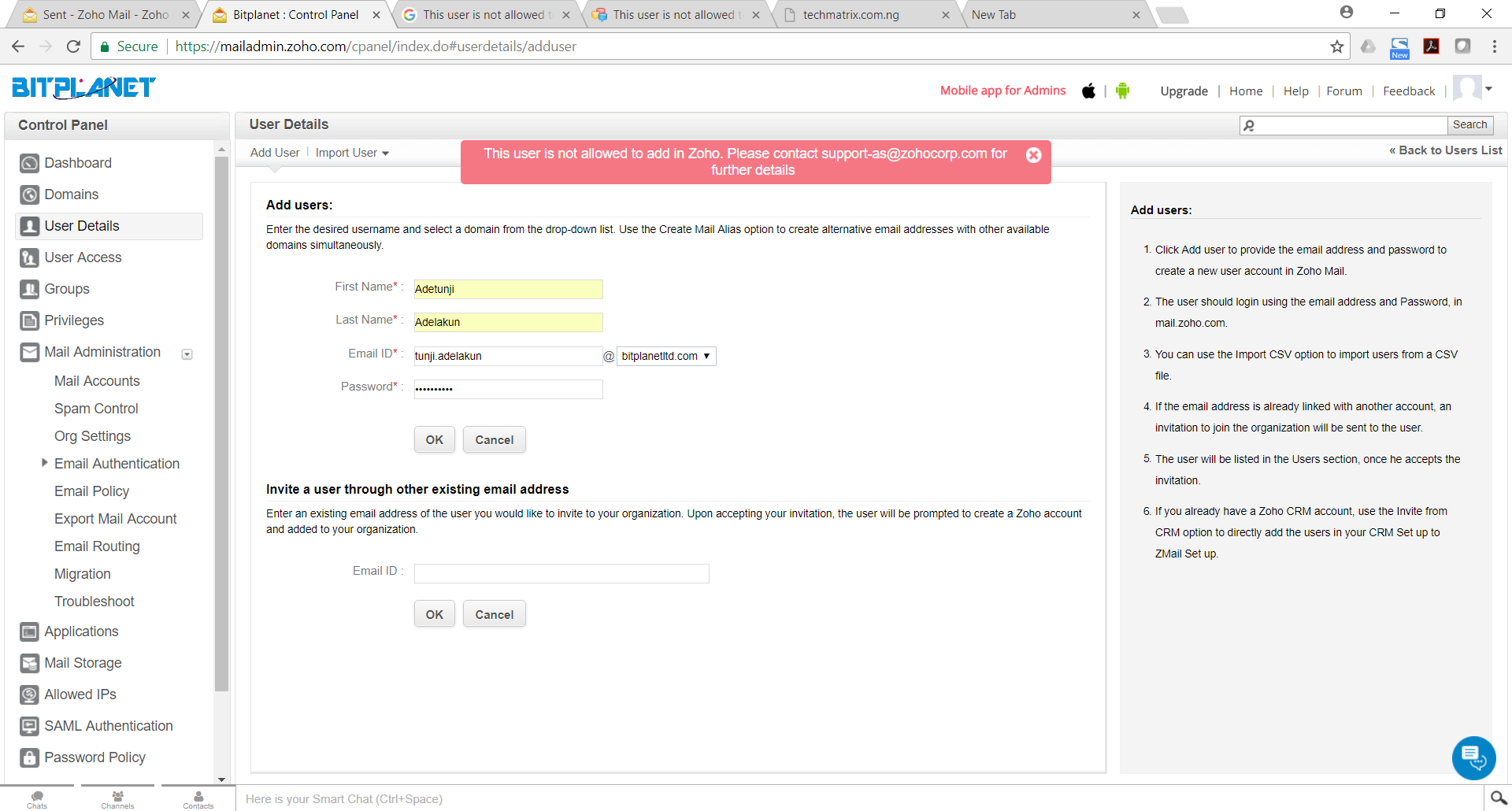Screen dimensions: 1512x811
Task: Open the profile avatar dropdown
Action: point(1473,89)
